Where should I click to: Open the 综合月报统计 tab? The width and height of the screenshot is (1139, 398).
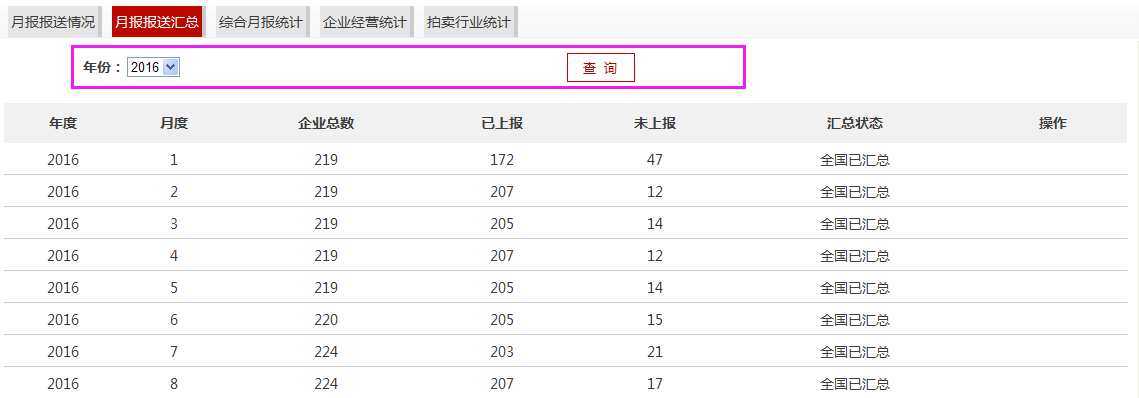click(261, 22)
